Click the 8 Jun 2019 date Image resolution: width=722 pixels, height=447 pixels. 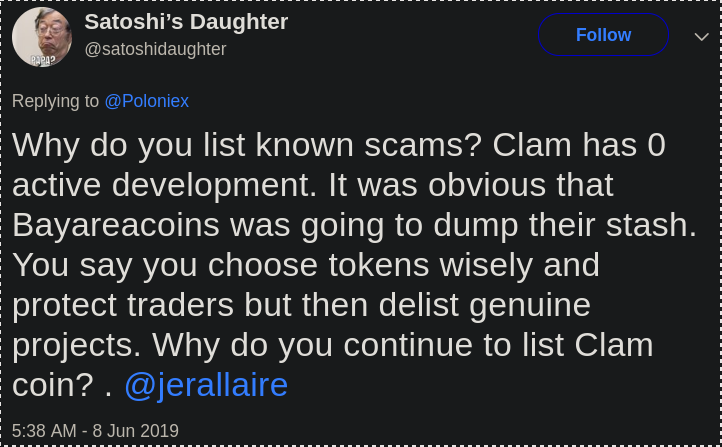pyautogui.click(x=135, y=431)
